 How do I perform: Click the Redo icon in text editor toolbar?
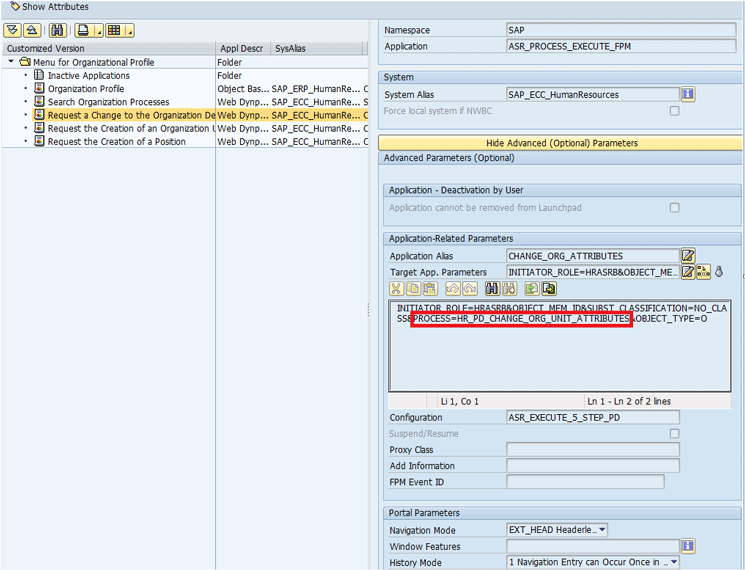pyautogui.click(x=469, y=288)
